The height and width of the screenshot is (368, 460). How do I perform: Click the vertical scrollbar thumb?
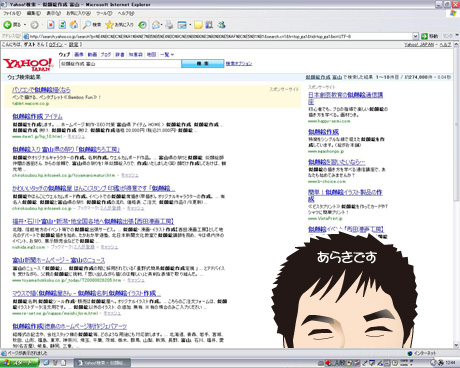tap(456, 124)
